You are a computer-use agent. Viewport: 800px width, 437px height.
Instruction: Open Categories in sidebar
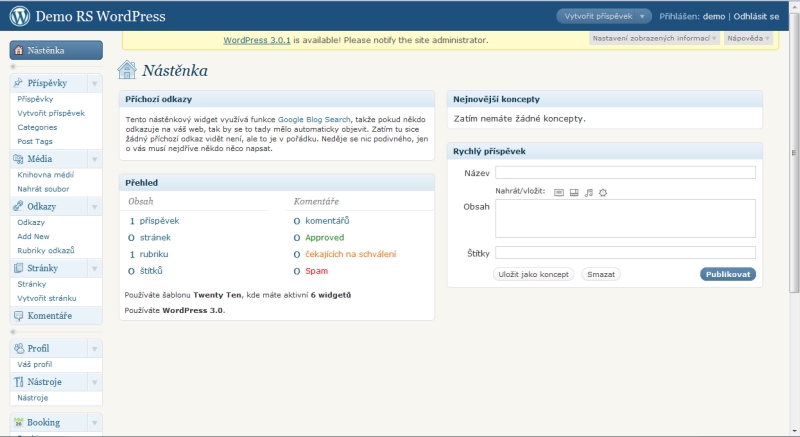[37, 127]
